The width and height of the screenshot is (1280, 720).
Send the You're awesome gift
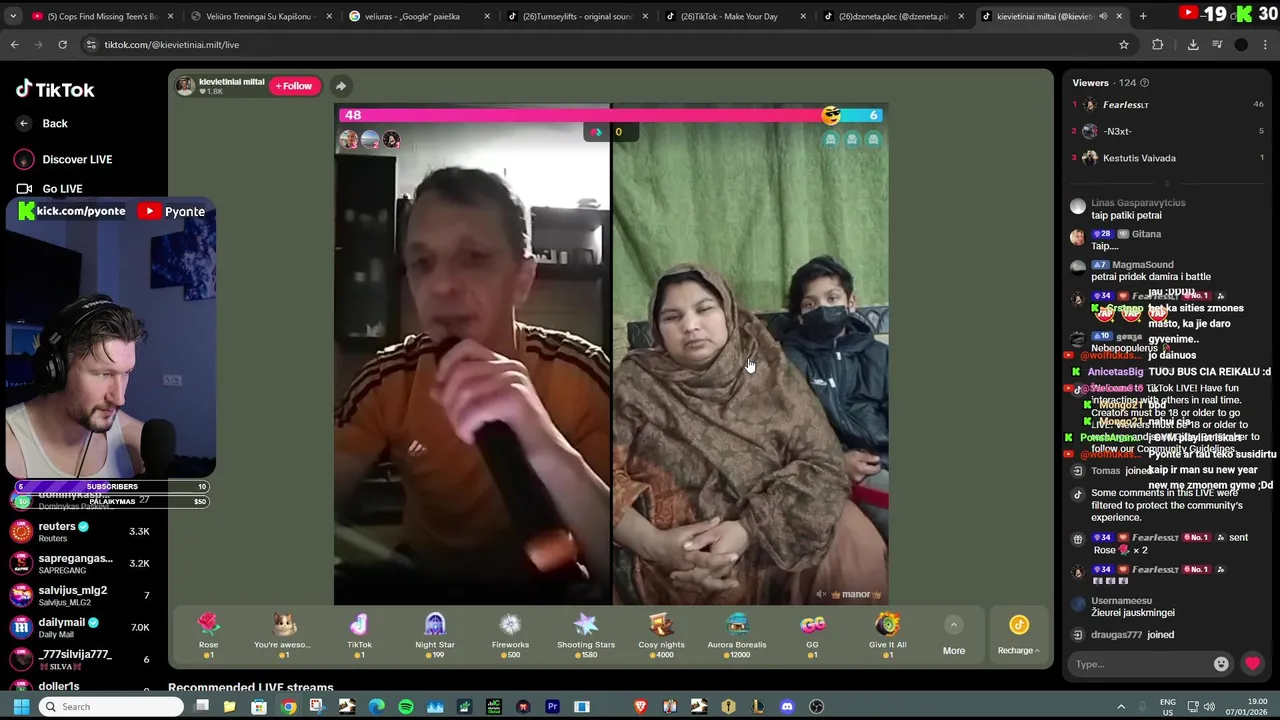[x=284, y=634]
